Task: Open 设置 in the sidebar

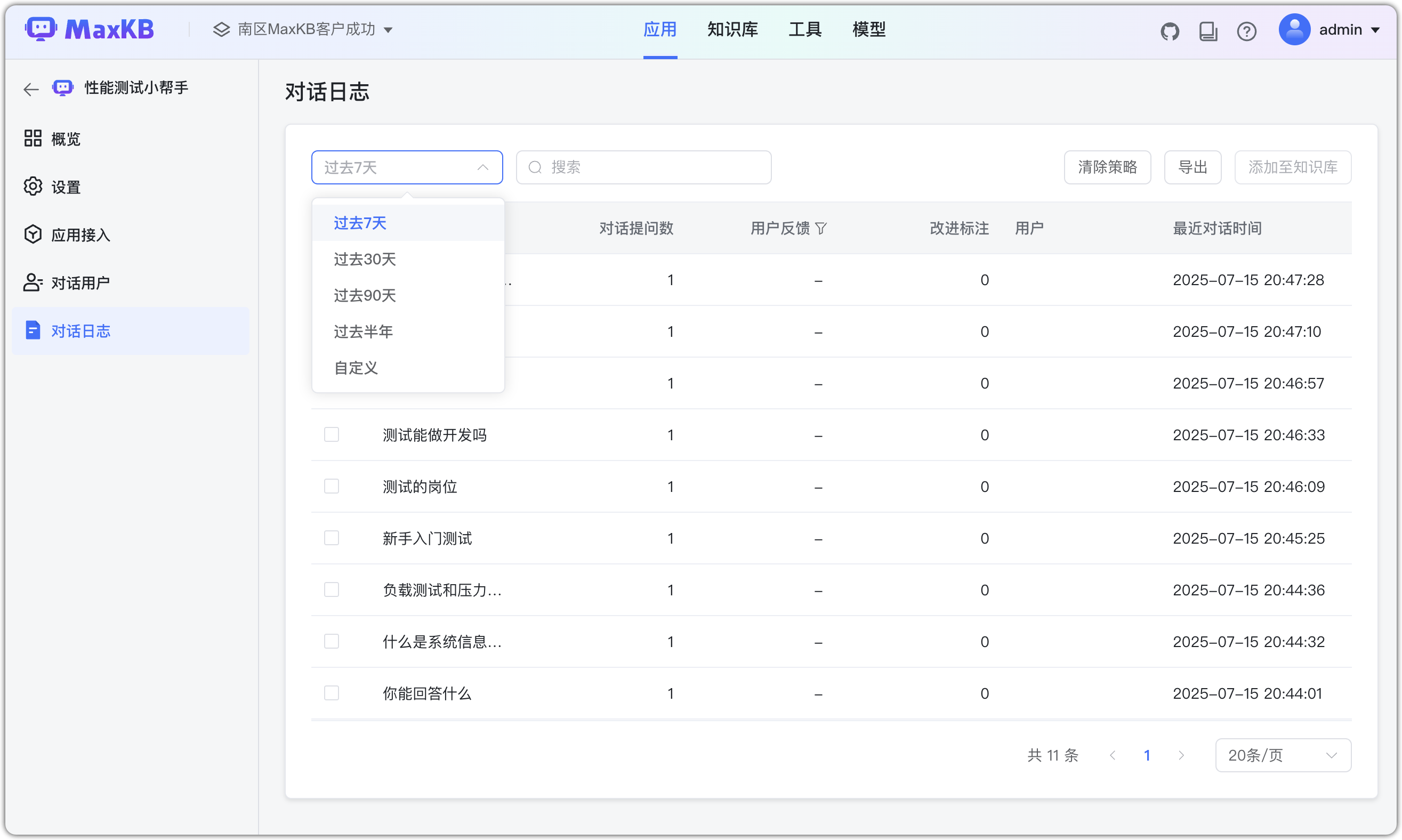Action: (x=130, y=186)
